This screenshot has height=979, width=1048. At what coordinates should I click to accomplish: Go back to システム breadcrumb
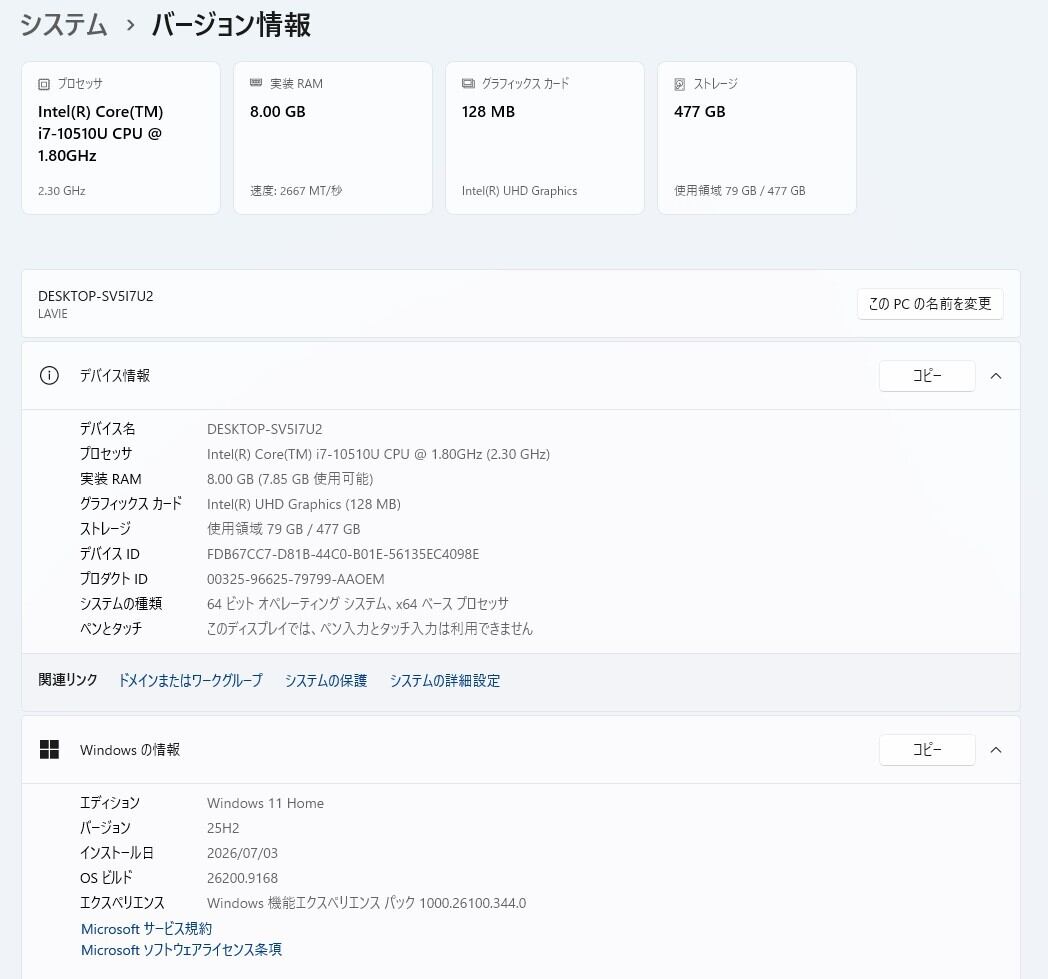tap(63, 25)
